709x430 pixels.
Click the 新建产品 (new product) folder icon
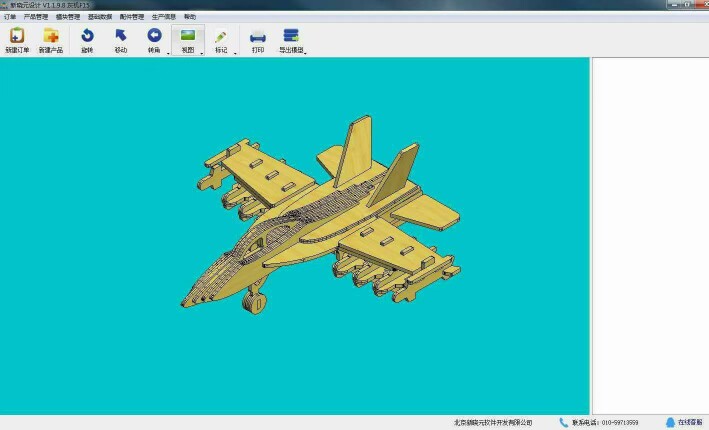click(x=51, y=35)
